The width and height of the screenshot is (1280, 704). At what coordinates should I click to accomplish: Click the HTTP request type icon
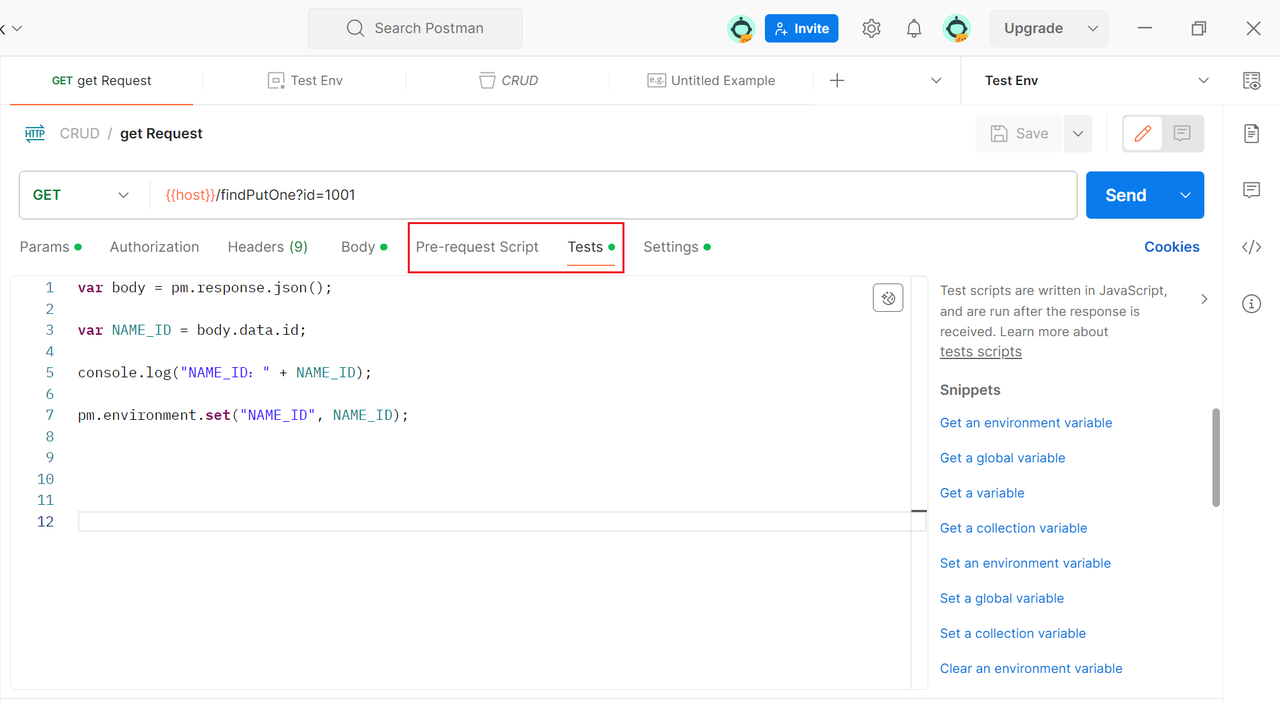click(35, 133)
